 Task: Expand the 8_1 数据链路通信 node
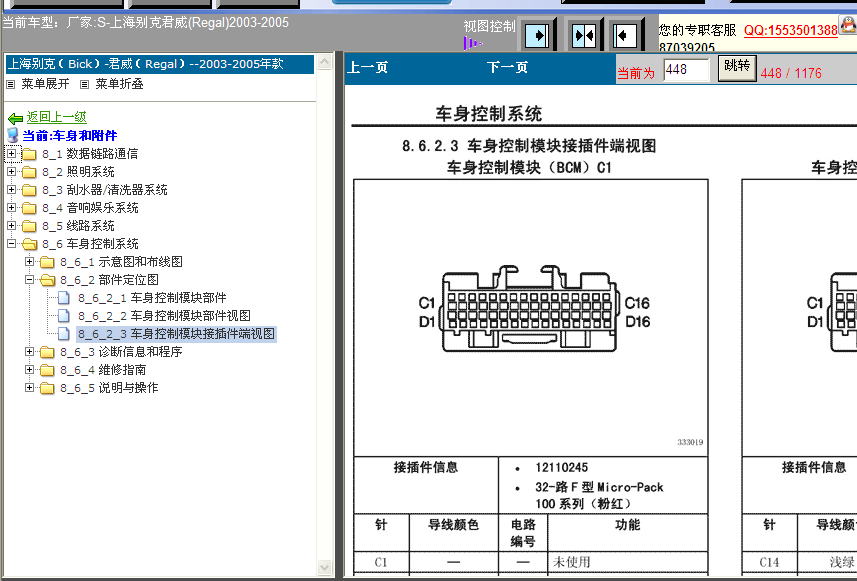[x=11, y=154]
